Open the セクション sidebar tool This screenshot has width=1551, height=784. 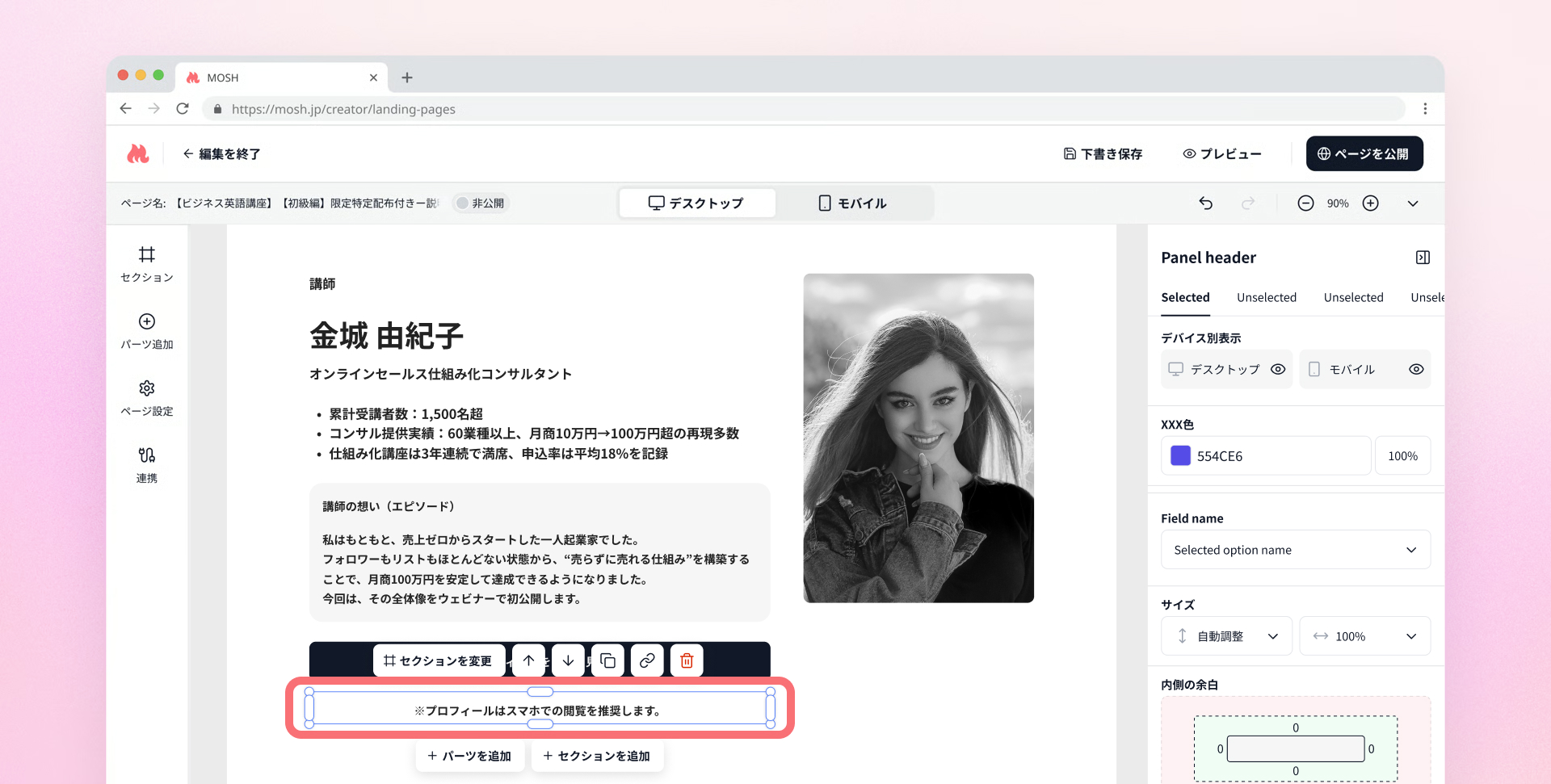[x=146, y=264]
